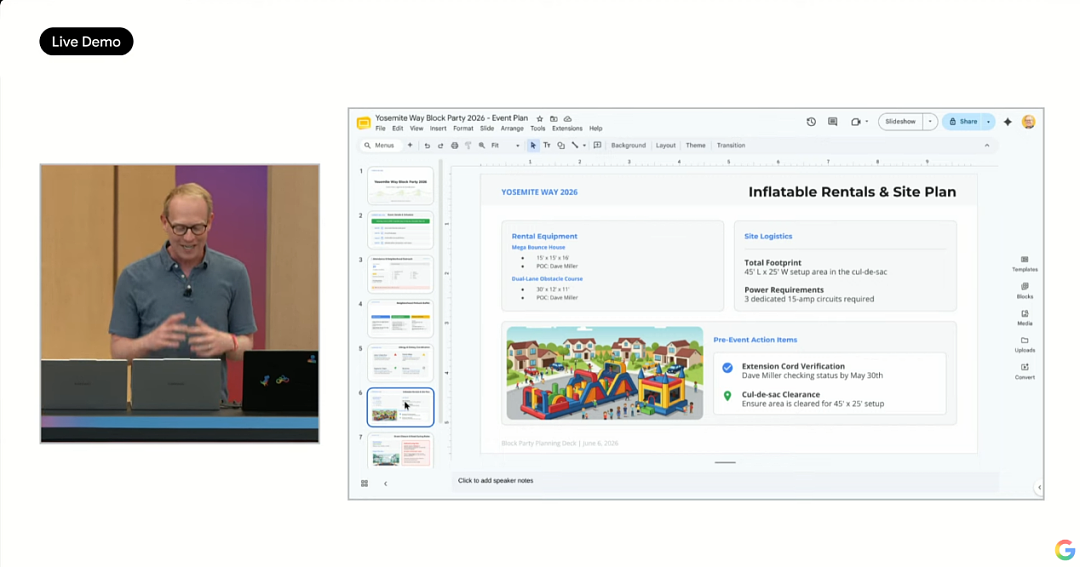Select slide 4 thumbnail in filmstrip

(x=400, y=318)
